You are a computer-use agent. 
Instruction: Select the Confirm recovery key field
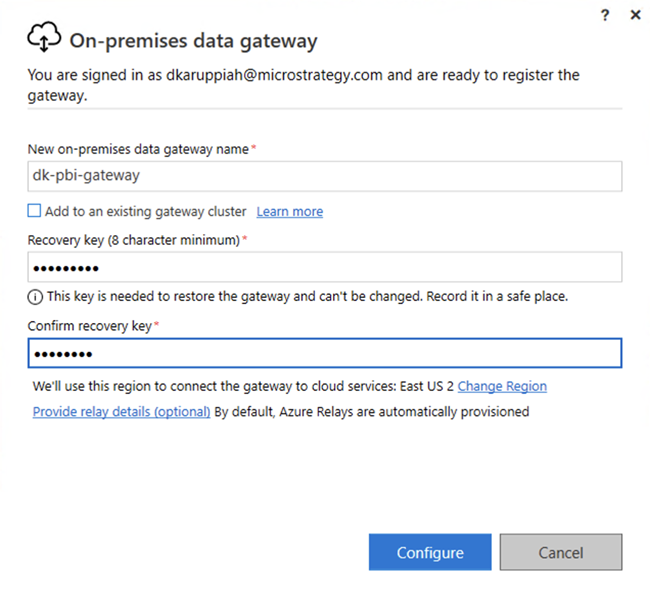[325, 353]
